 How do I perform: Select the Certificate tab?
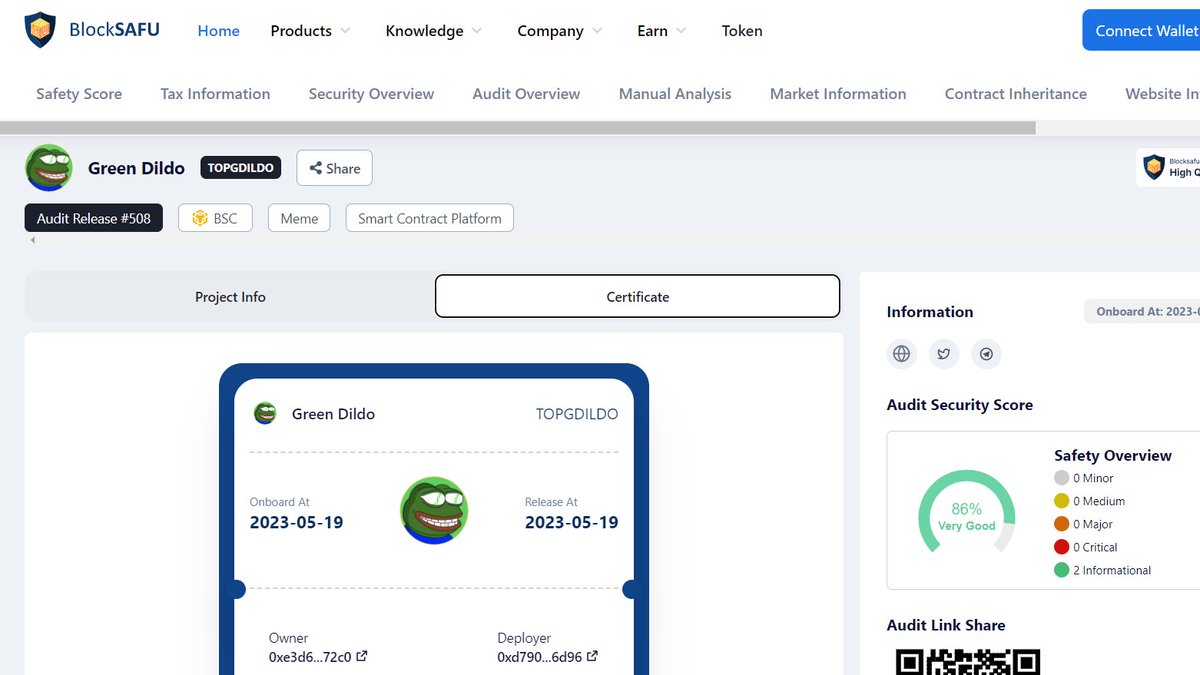(x=638, y=296)
